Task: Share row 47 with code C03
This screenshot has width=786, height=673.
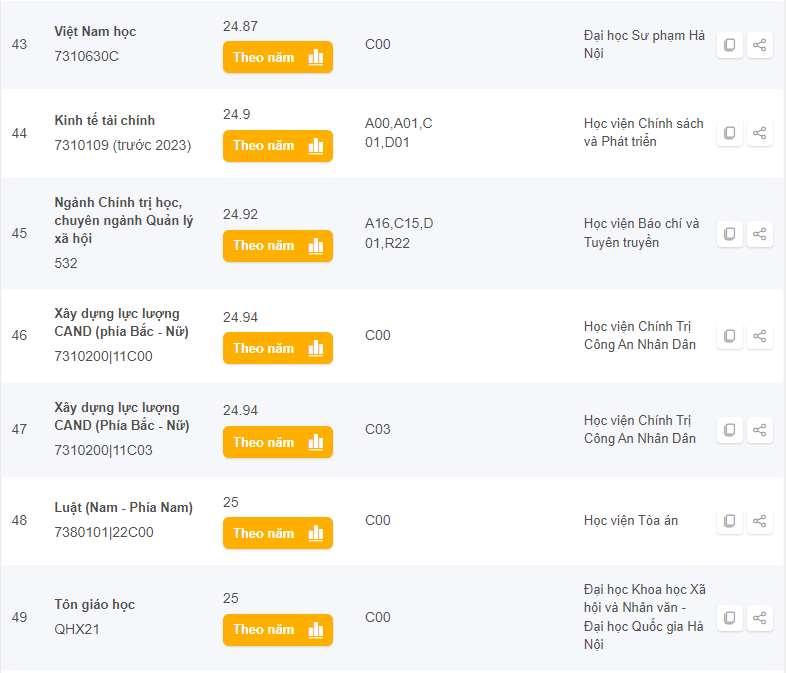Action: pyautogui.click(x=760, y=430)
